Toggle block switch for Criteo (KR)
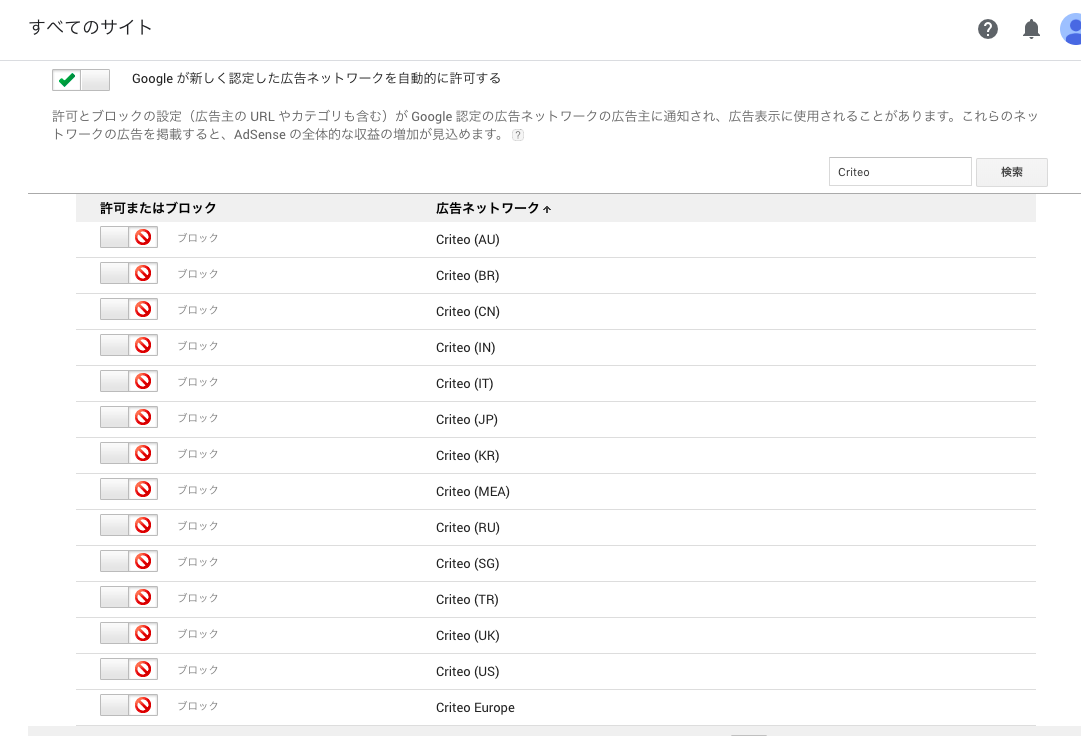The height and width of the screenshot is (736, 1081). pyautogui.click(x=129, y=453)
